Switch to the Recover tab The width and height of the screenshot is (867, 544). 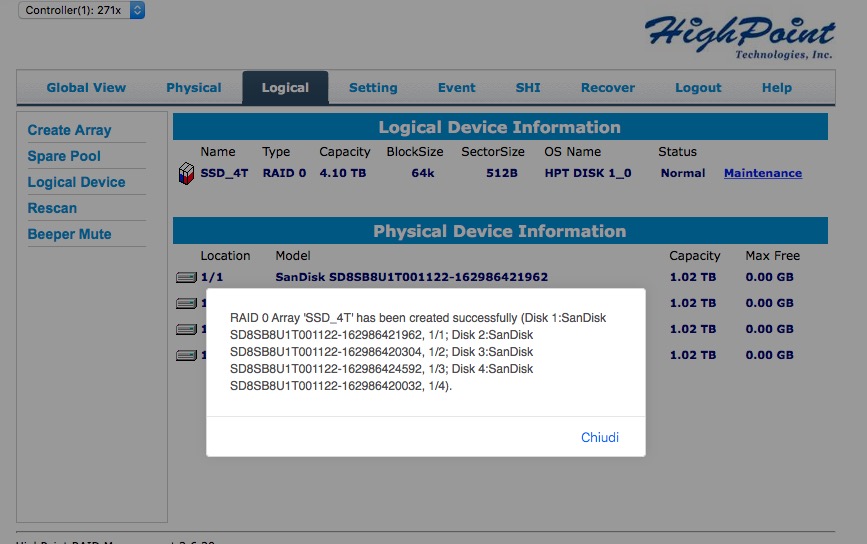608,88
